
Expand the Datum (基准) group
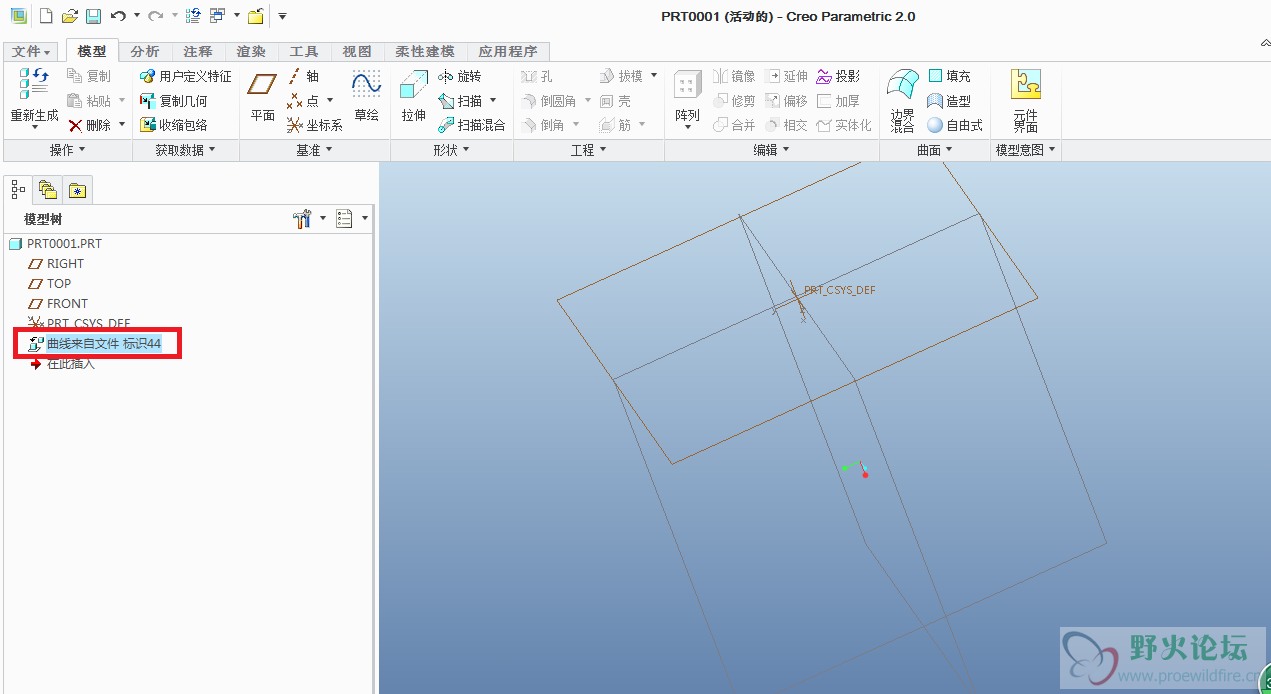(315, 150)
